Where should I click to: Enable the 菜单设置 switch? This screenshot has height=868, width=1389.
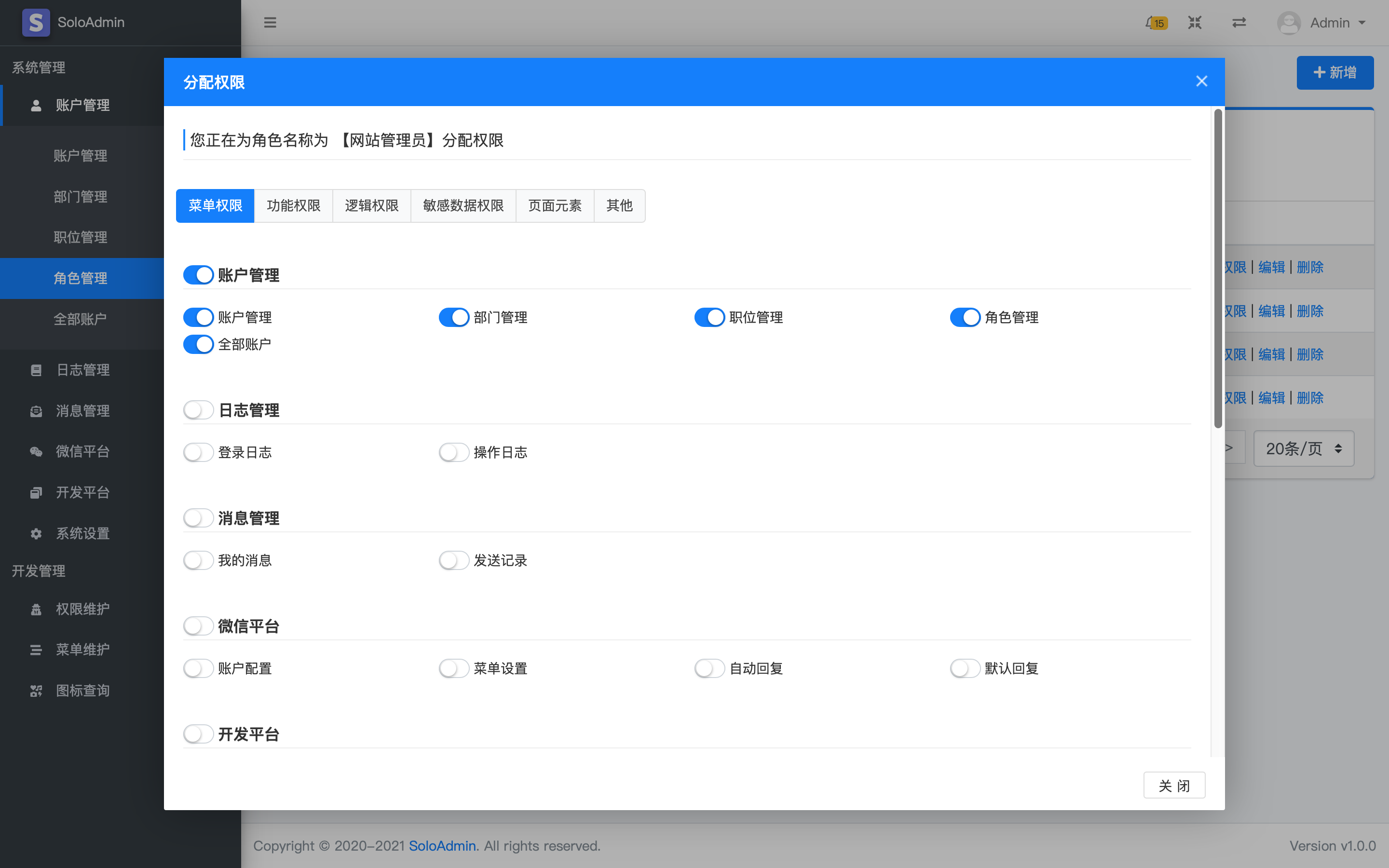click(x=454, y=668)
